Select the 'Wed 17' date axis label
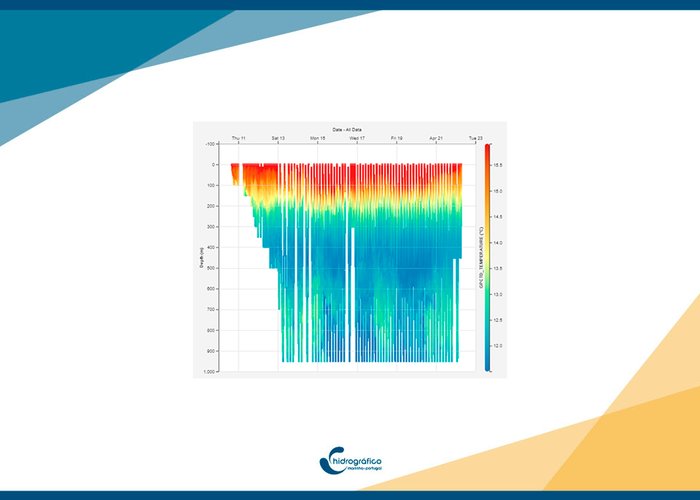The width and height of the screenshot is (700, 500). [357, 138]
